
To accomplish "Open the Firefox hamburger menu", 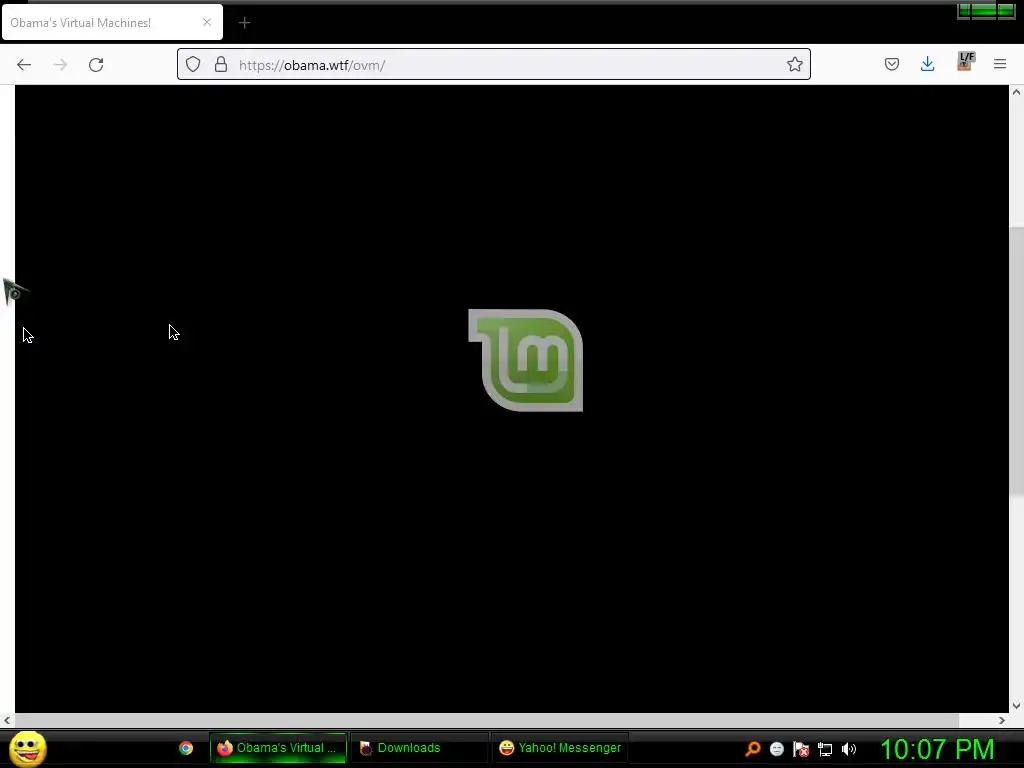I will [x=1000, y=64].
